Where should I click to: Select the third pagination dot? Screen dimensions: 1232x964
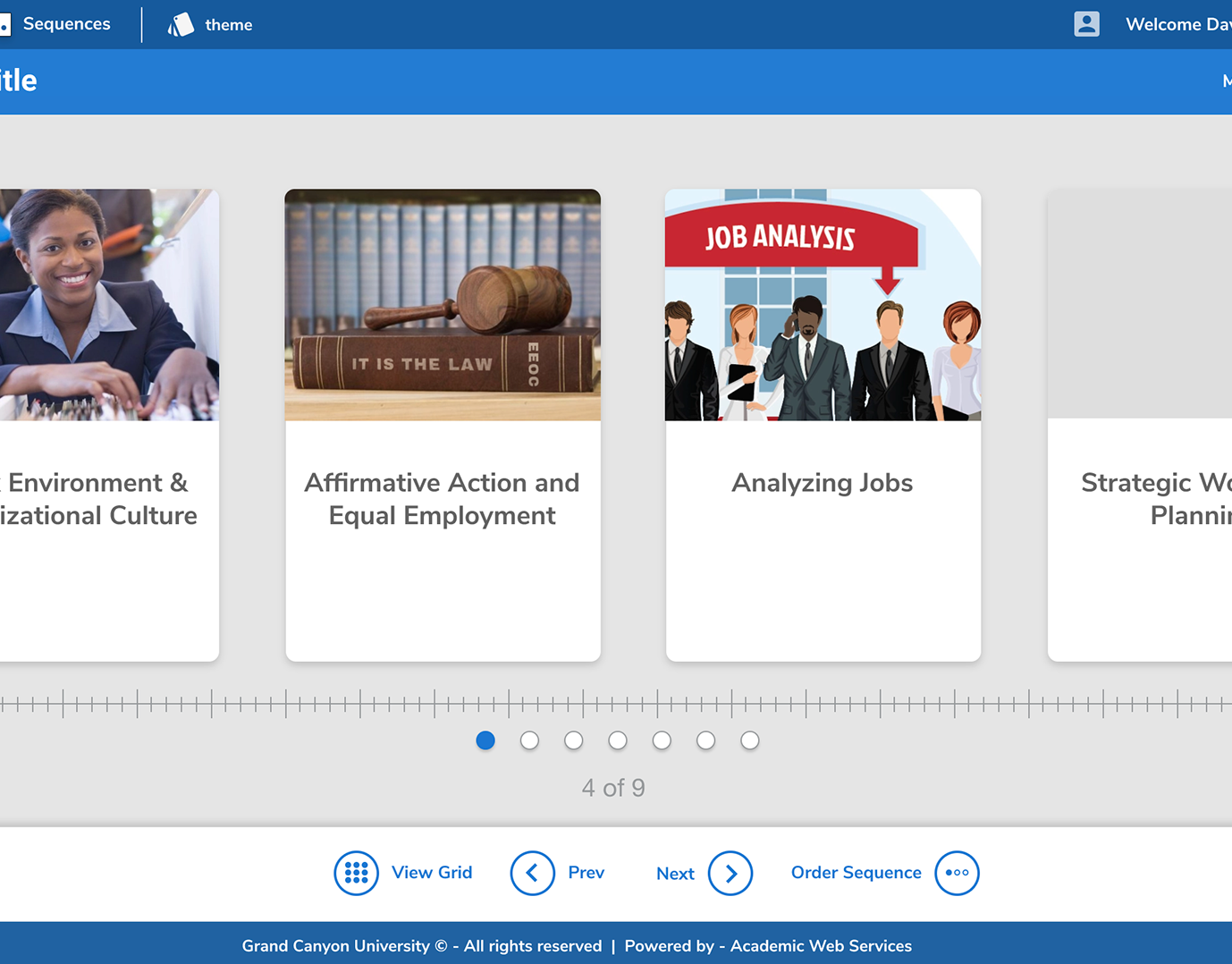[574, 740]
